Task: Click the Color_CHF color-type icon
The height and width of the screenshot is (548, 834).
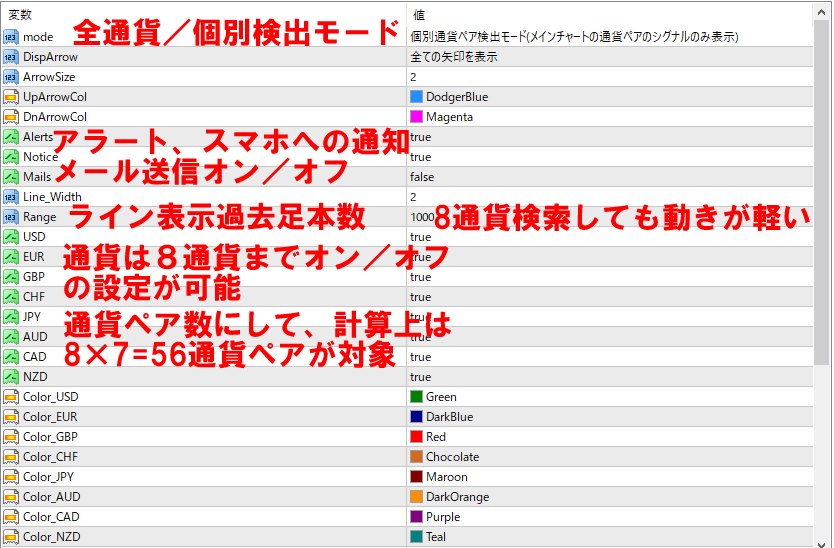Action: click(11, 457)
